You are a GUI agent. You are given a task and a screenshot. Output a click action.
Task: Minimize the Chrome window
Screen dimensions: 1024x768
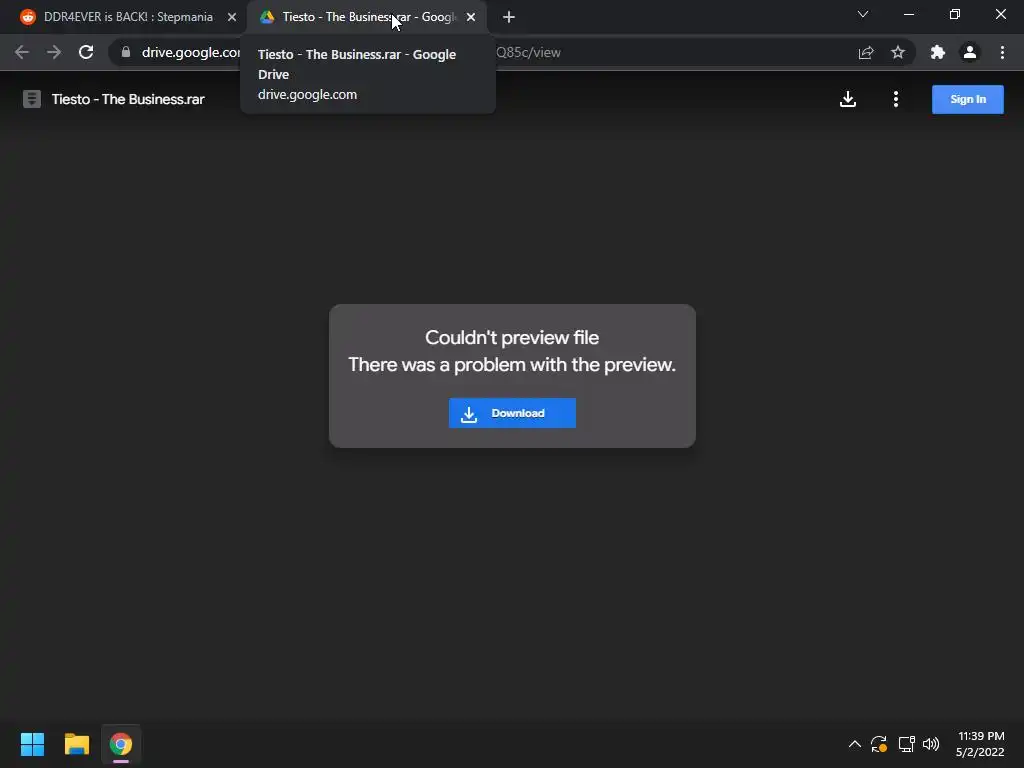[909, 14]
